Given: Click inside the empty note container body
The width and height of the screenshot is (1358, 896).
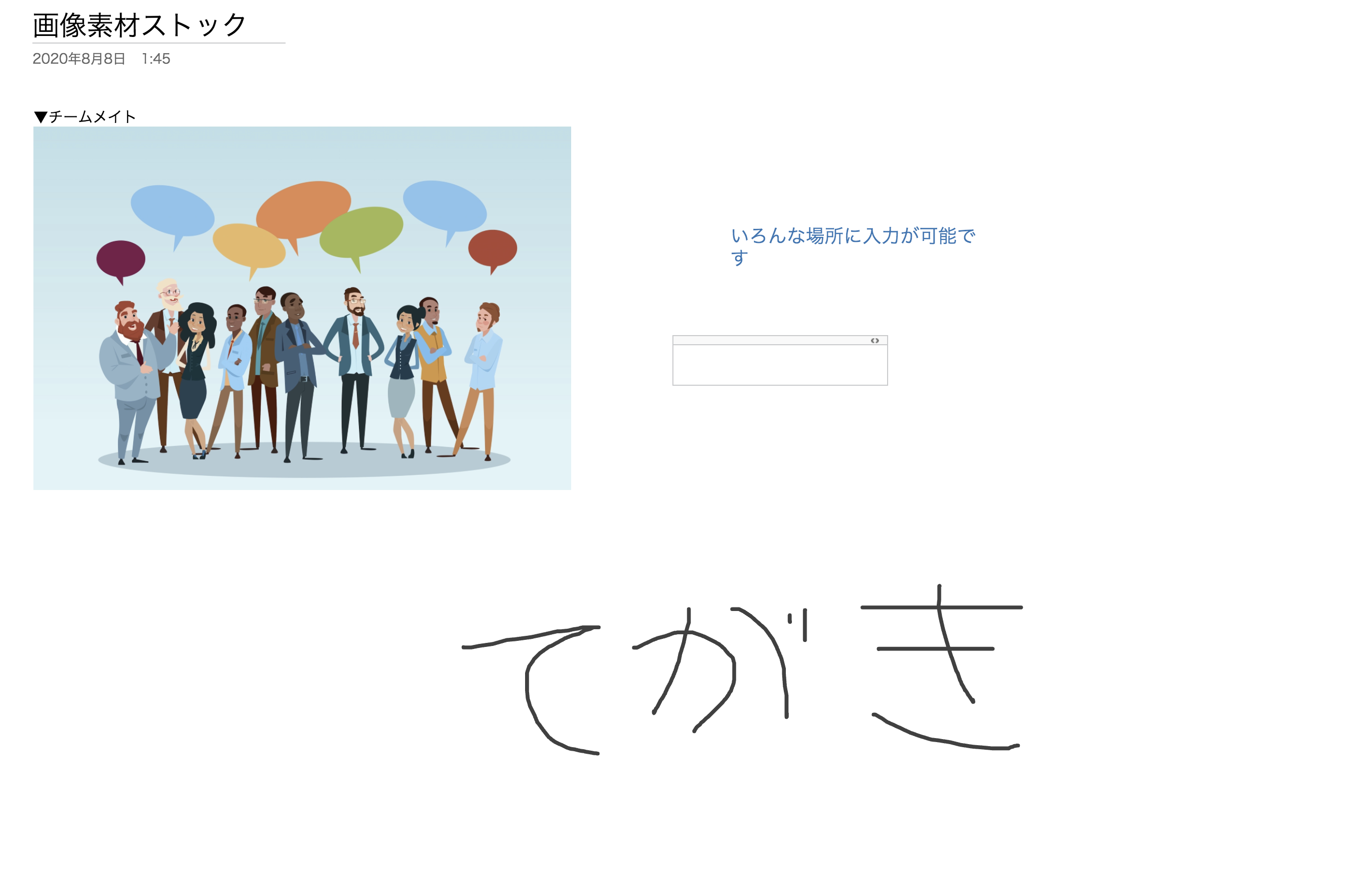Looking at the screenshot, I should (x=780, y=364).
